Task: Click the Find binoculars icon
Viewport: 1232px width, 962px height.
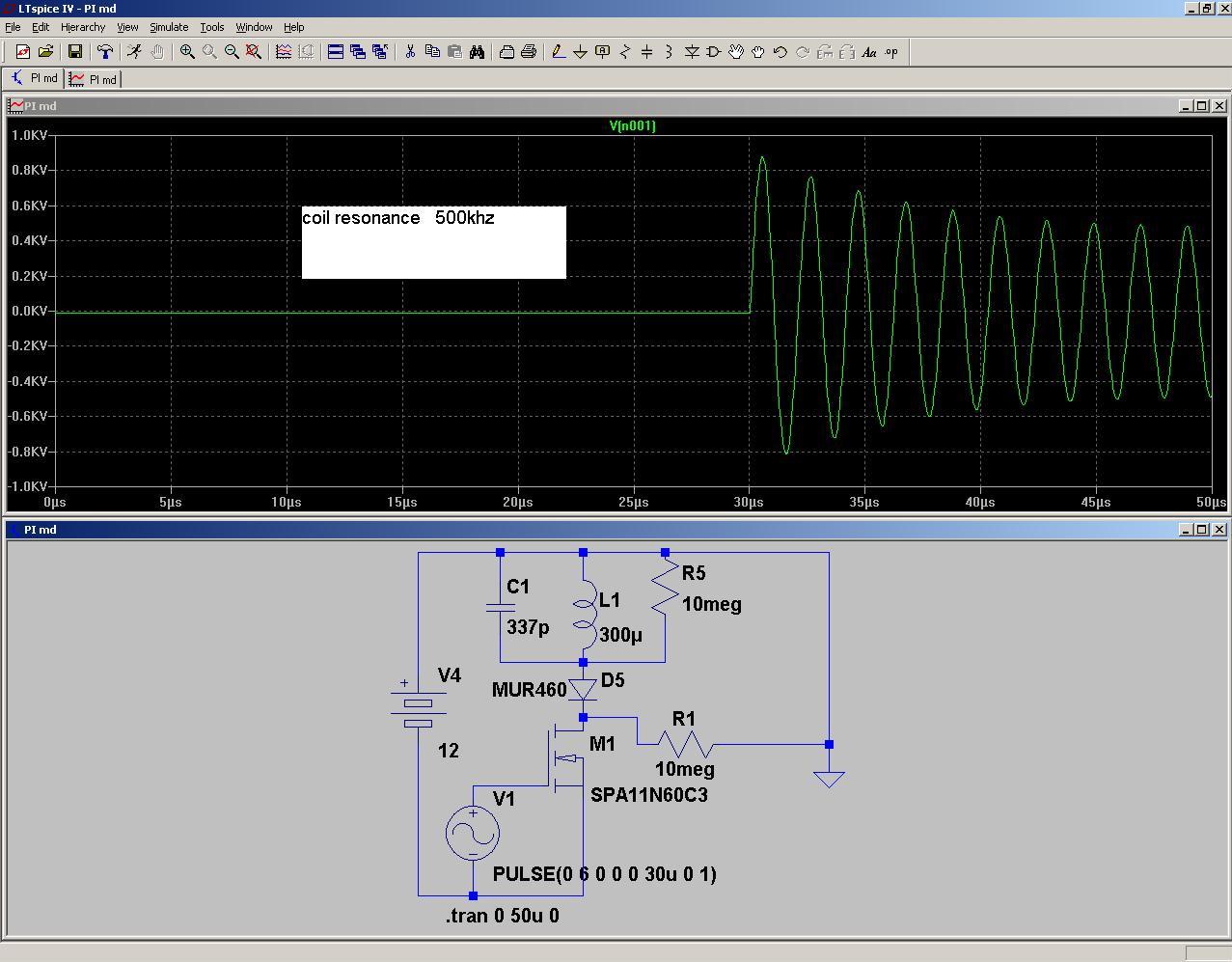Action: 477,52
